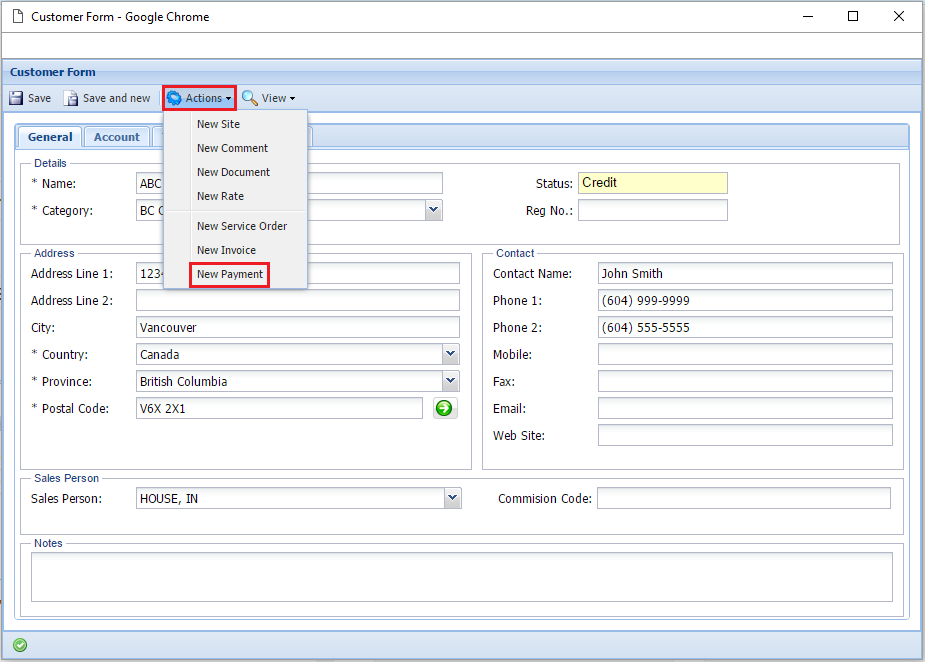Viewport: 925px width, 662px height.
Task: Open the Category dropdown arrow
Action: point(434,209)
